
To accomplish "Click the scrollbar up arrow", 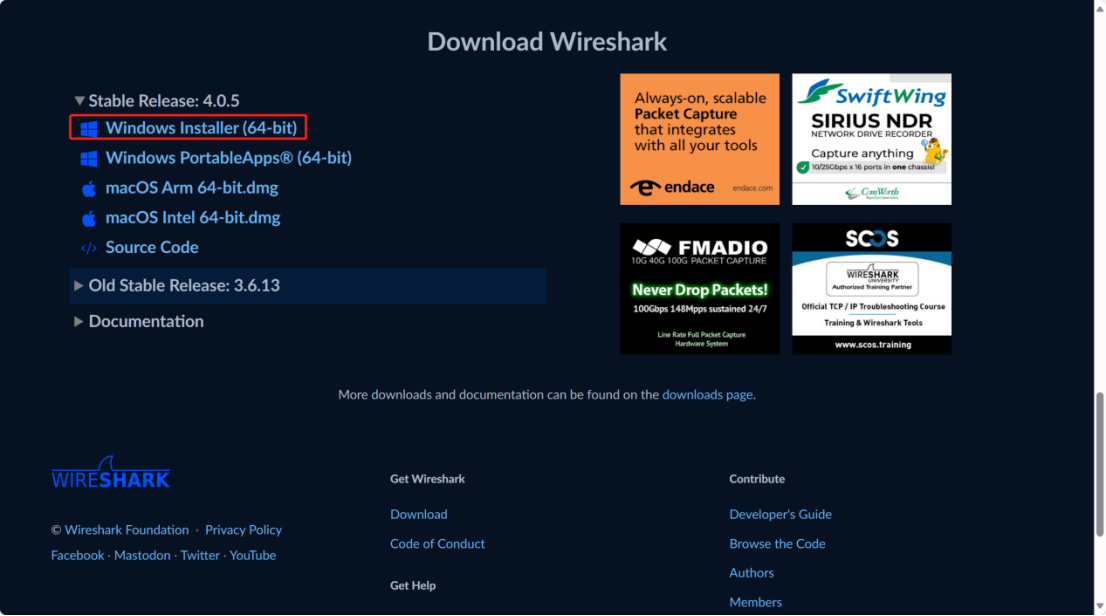I will pos(1099,7).
